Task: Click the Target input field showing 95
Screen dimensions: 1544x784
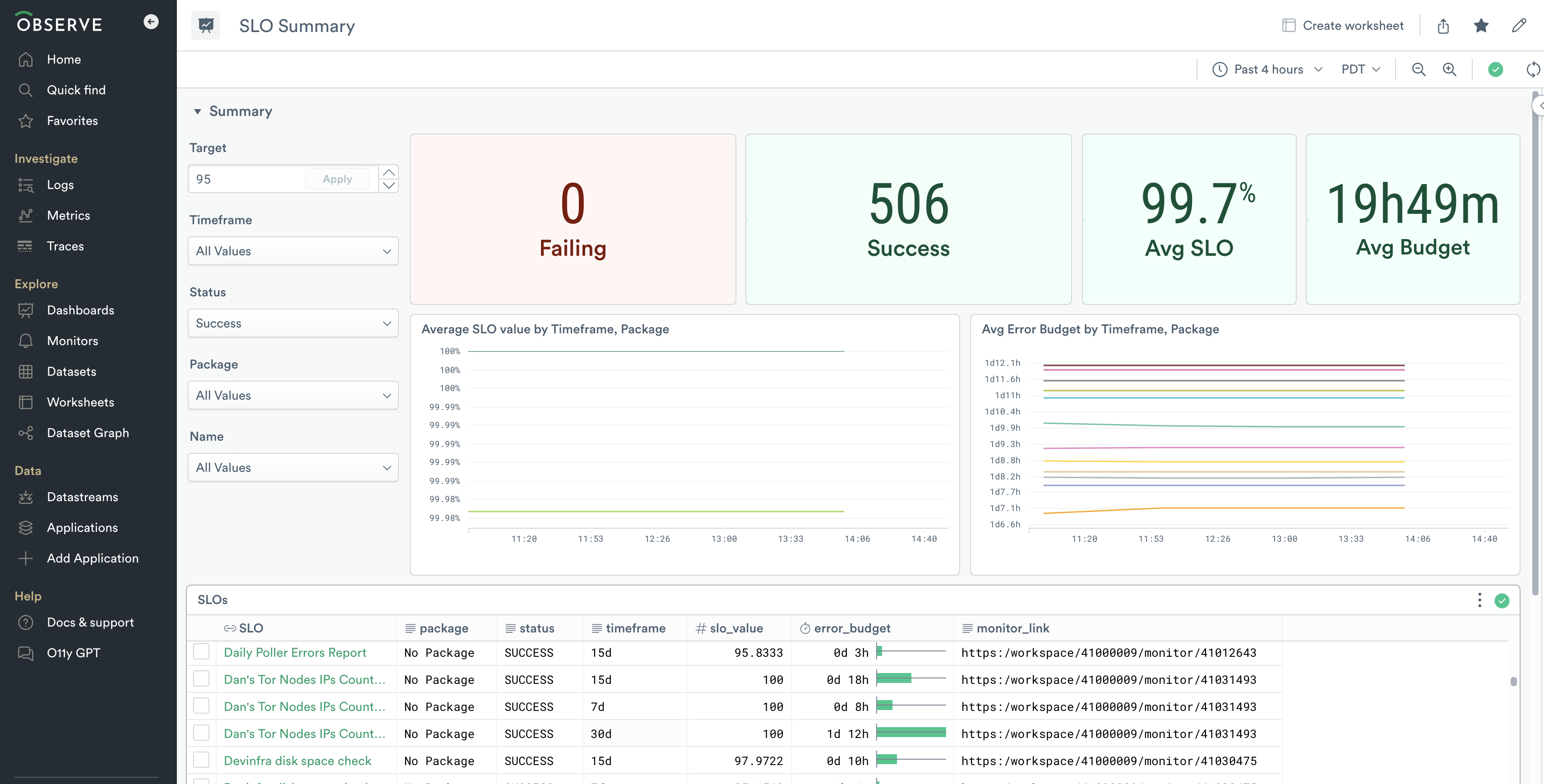Action: tap(246, 179)
